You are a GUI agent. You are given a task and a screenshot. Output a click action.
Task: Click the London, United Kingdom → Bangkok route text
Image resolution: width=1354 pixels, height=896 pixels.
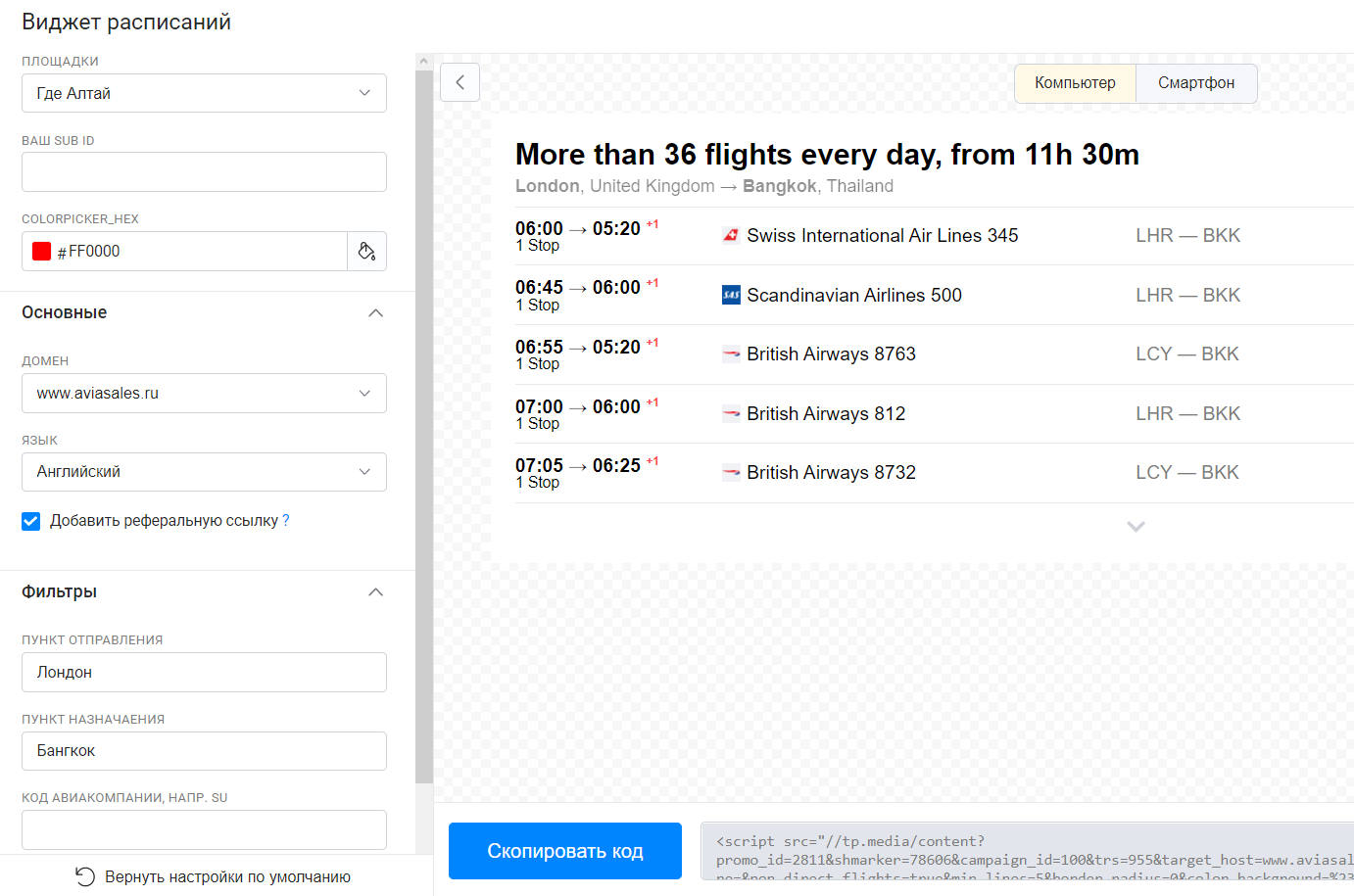click(704, 186)
